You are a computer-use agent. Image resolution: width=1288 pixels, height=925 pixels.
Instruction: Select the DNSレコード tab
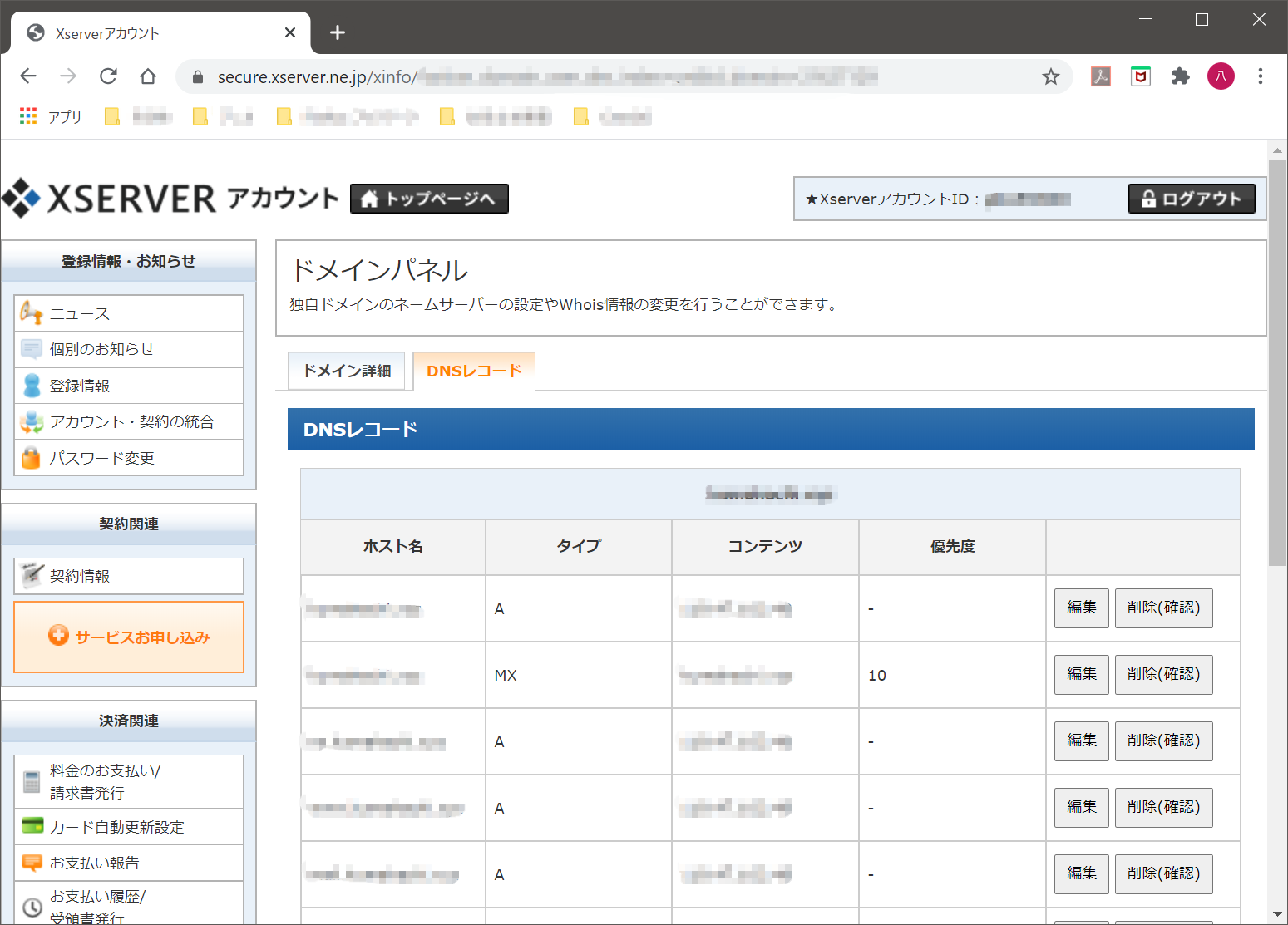click(x=474, y=371)
